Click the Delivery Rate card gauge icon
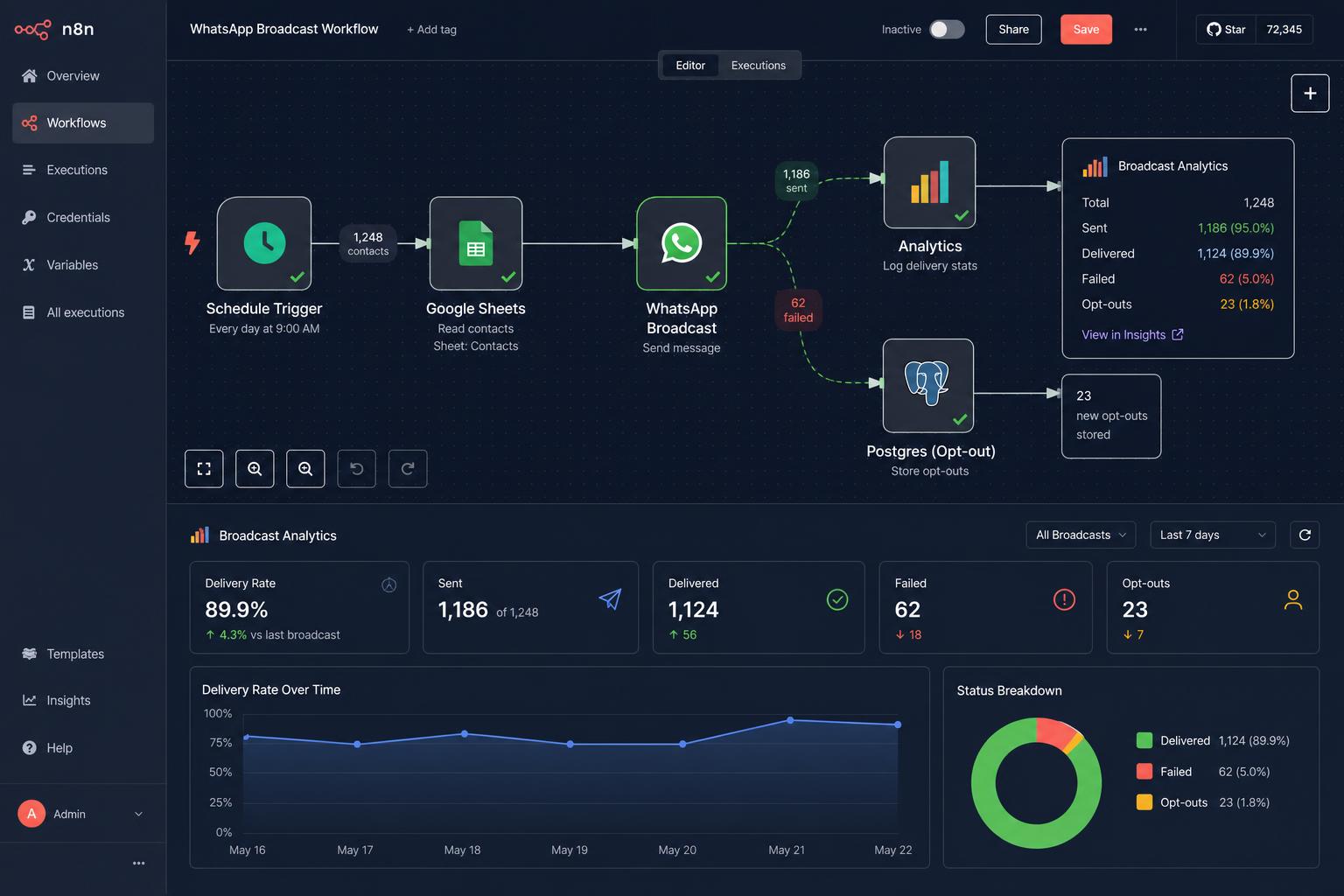 click(389, 584)
